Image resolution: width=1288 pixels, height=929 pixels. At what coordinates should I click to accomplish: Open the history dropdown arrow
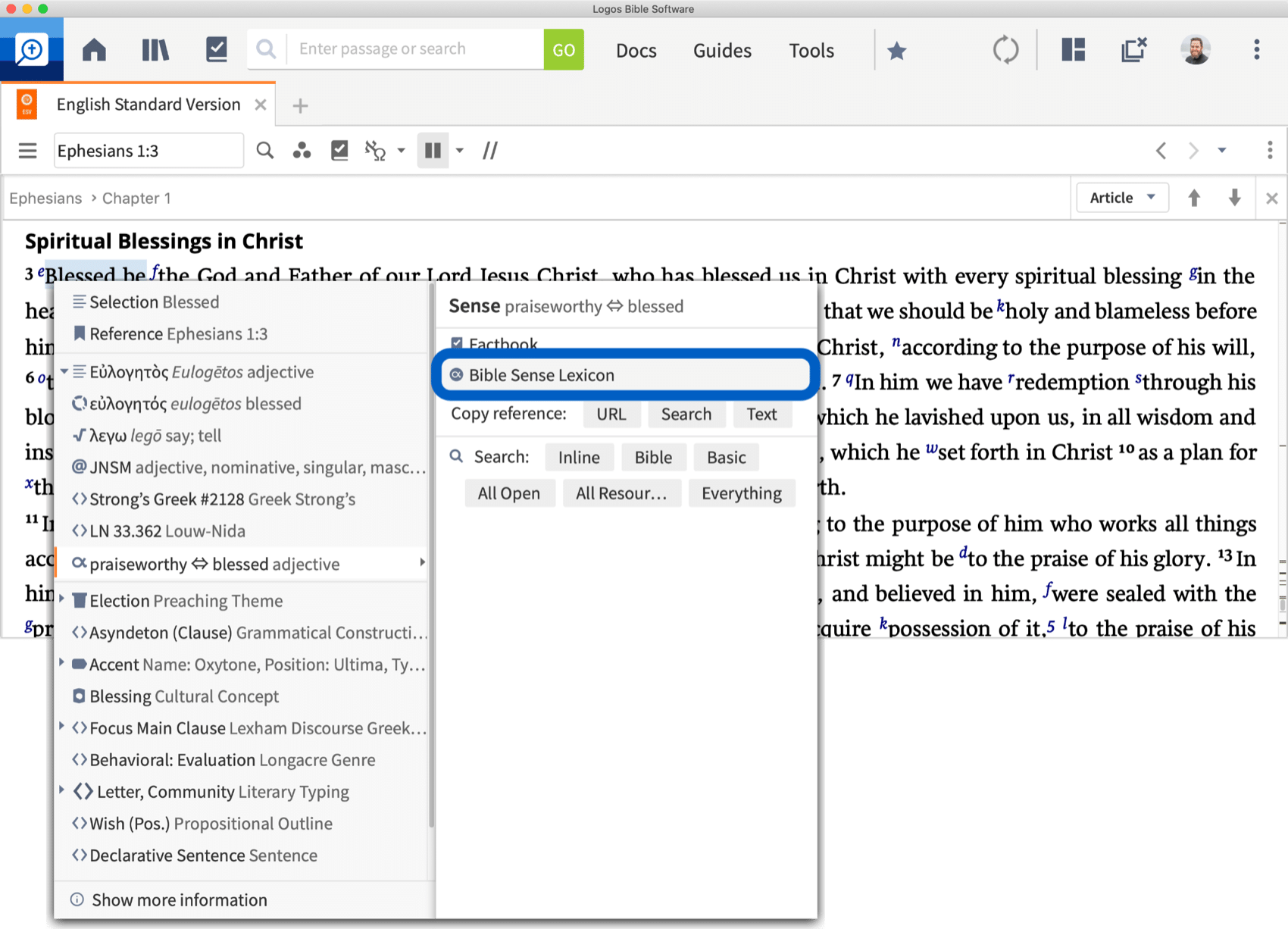pos(1222,151)
